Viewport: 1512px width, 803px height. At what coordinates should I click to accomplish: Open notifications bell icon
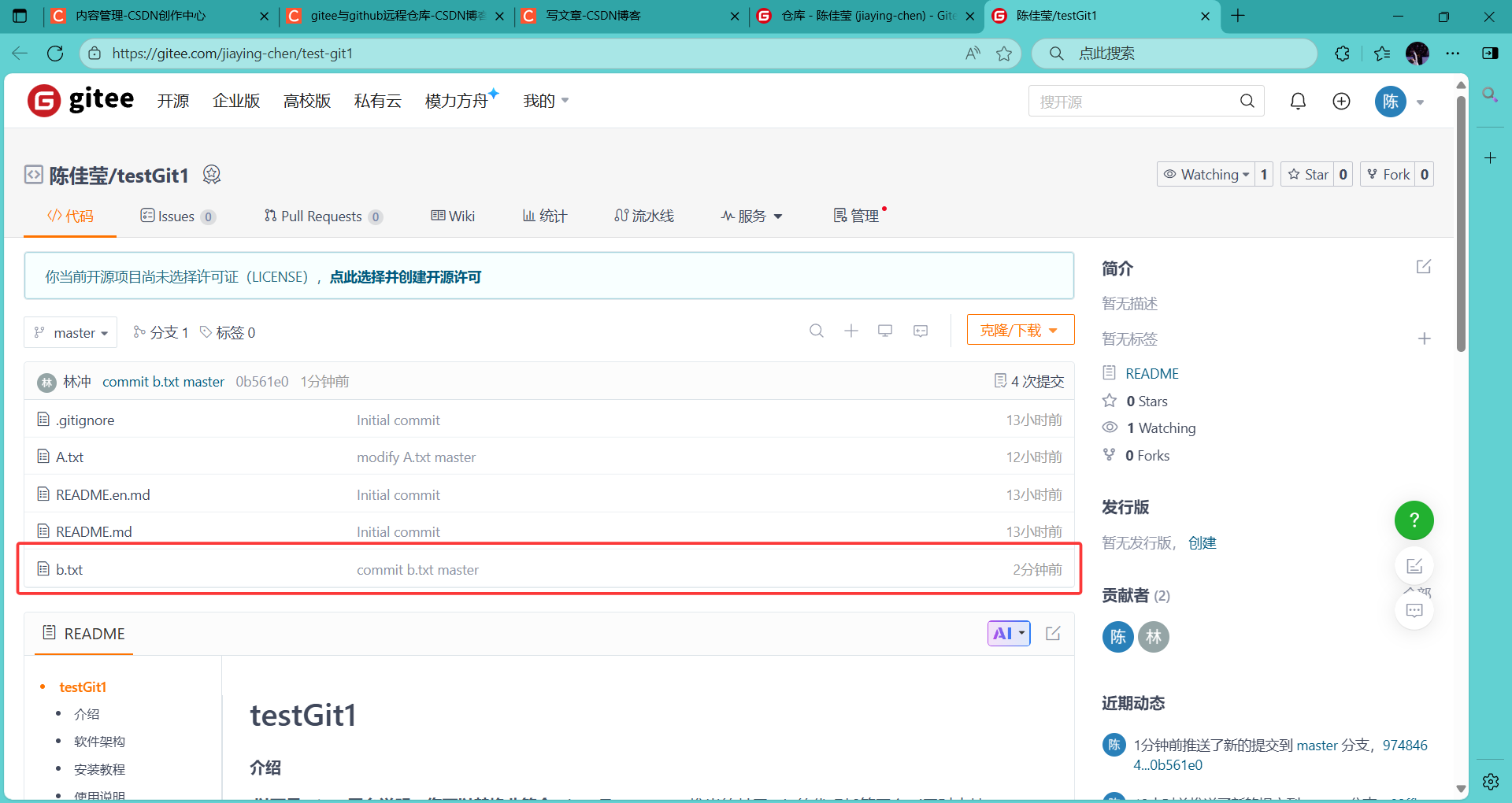pyautogui.click(x=1298, y=101)
